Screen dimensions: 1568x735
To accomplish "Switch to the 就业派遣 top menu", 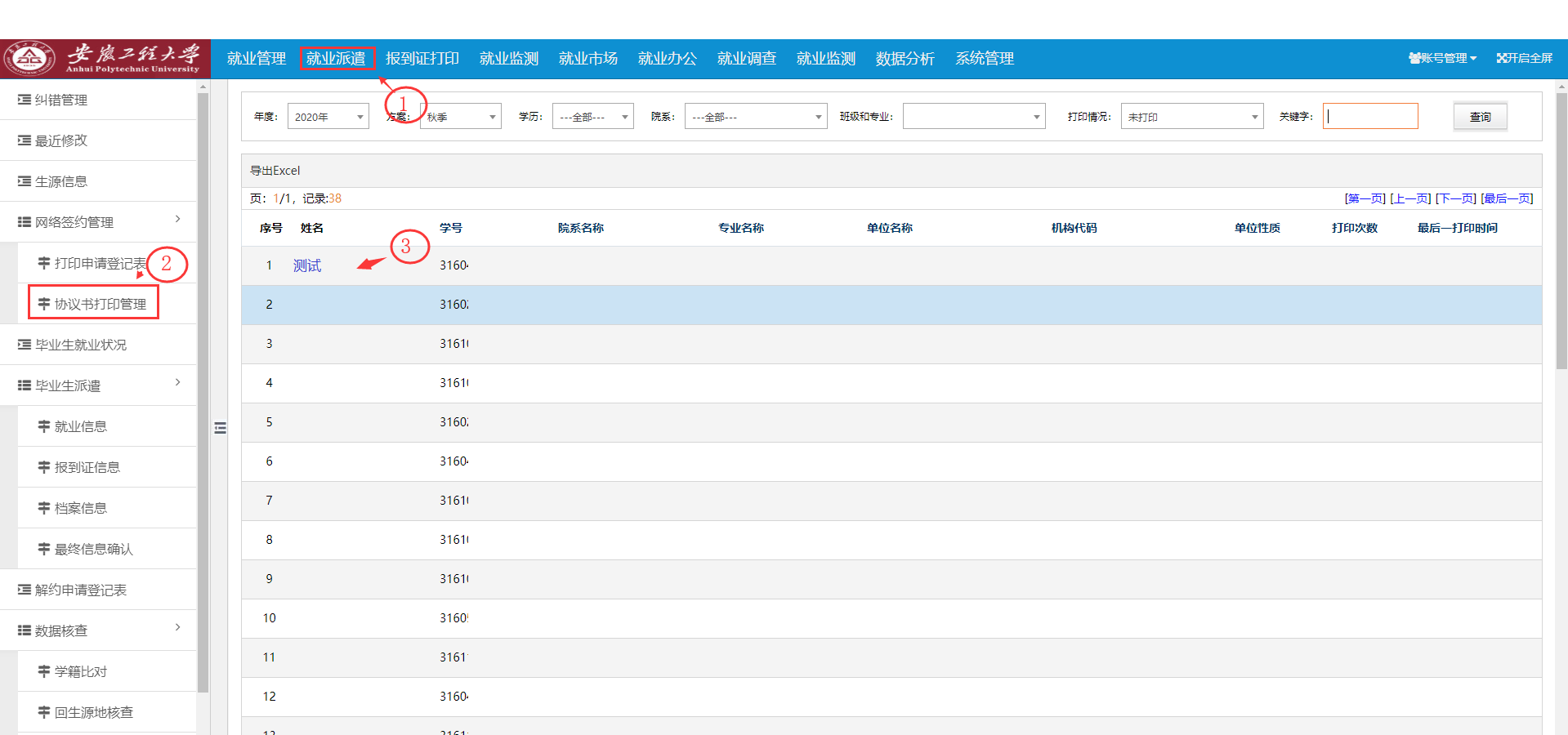I will (x=337, y=58).
